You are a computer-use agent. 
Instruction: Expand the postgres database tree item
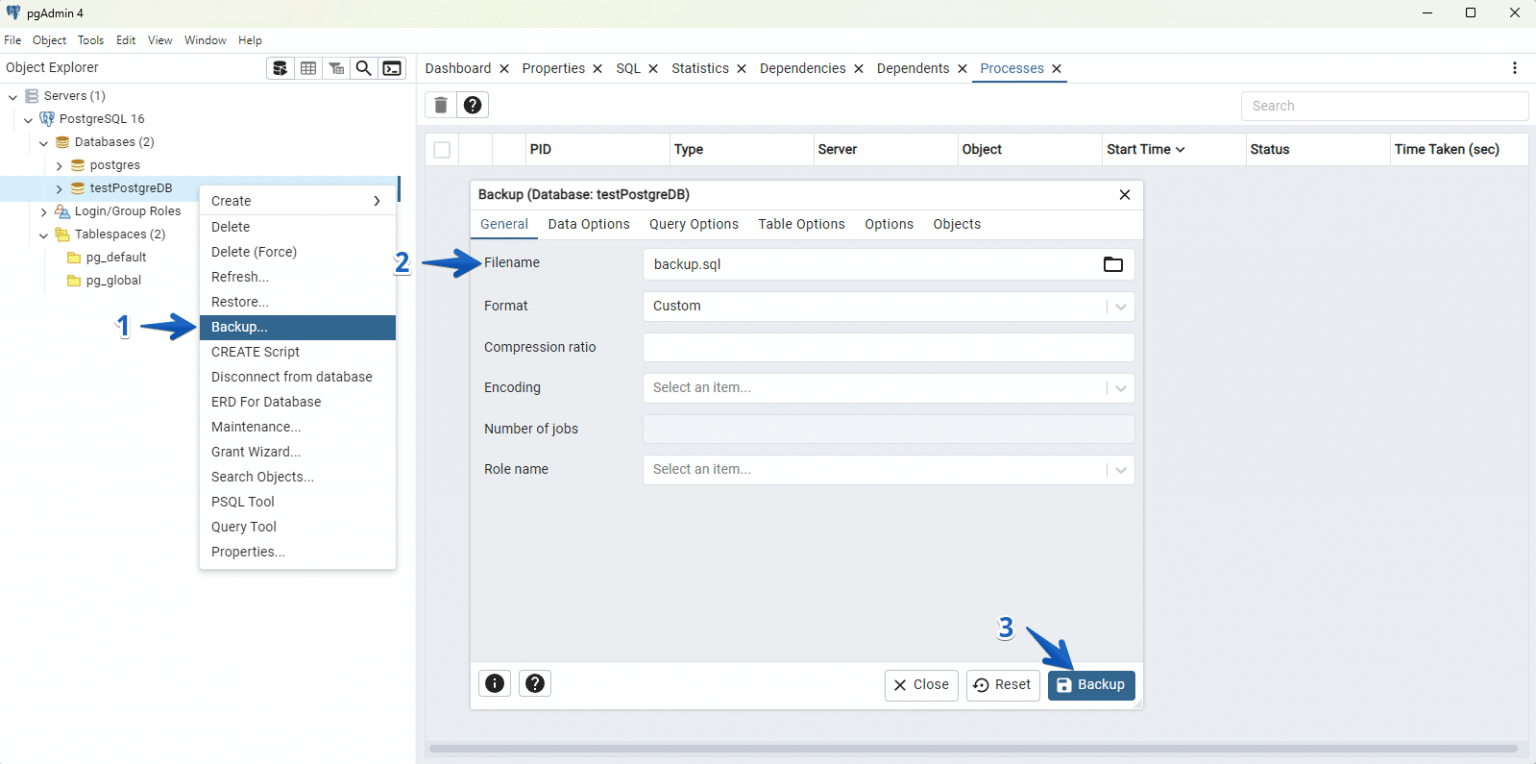60,164
